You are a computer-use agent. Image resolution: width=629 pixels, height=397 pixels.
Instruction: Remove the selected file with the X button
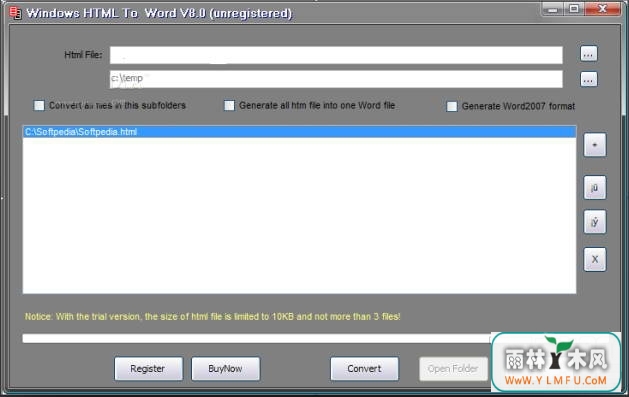(x=595, y=259)
